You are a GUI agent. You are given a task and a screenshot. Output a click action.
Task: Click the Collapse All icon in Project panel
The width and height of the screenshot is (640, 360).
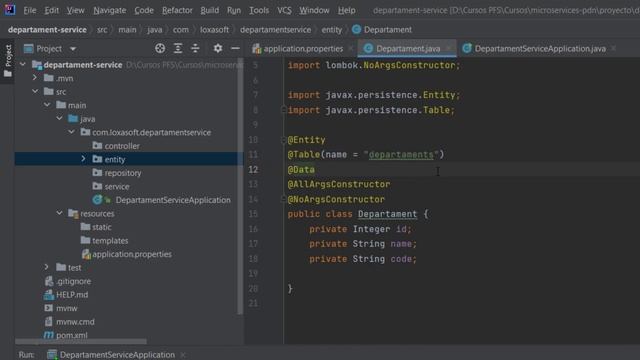click(195, 49)
